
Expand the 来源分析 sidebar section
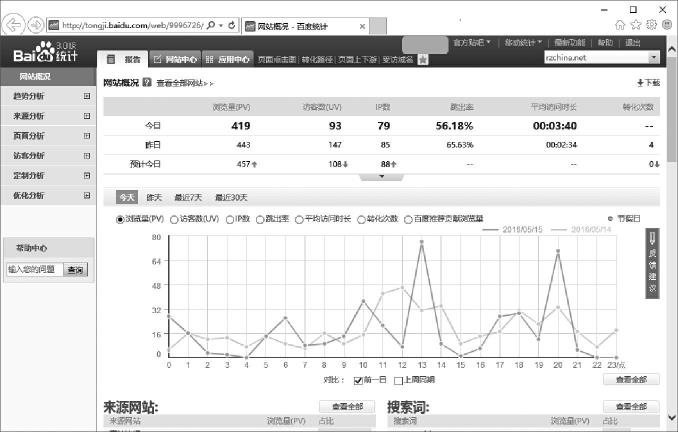click(x=87, y=116)
